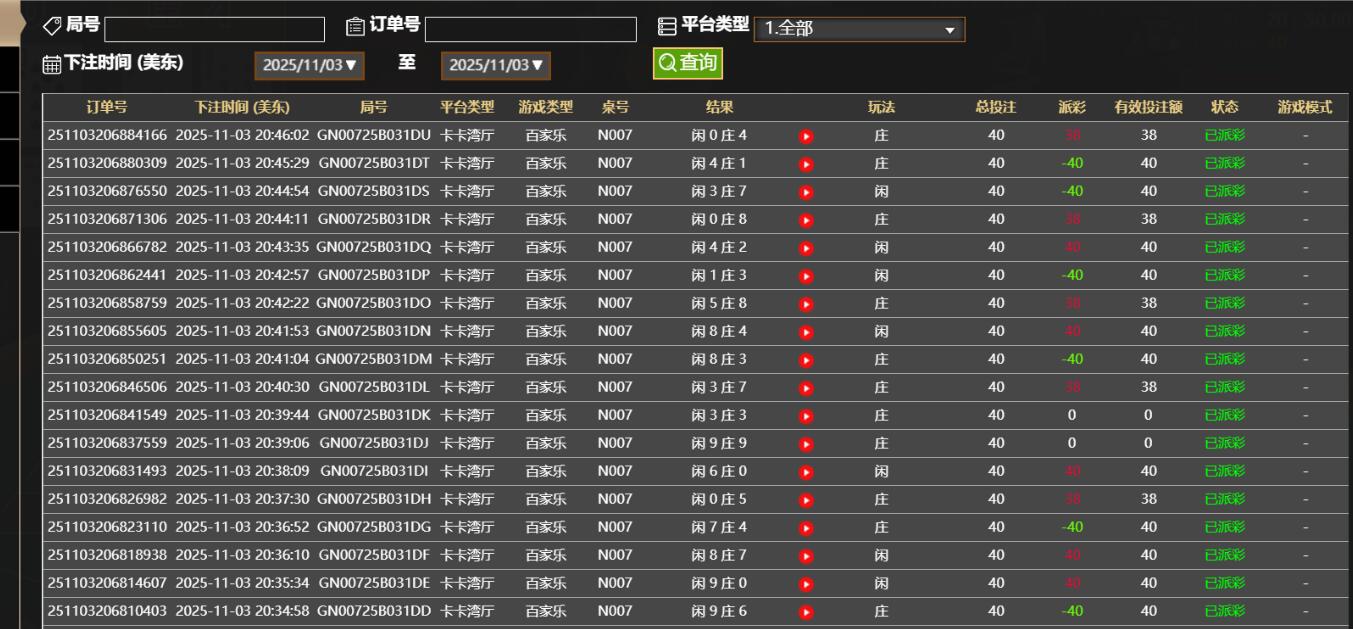The width and height of the screenshot is (1353, 629).
Task: Open video icon for round GN00725B031DJ
Action: [806, 444]
